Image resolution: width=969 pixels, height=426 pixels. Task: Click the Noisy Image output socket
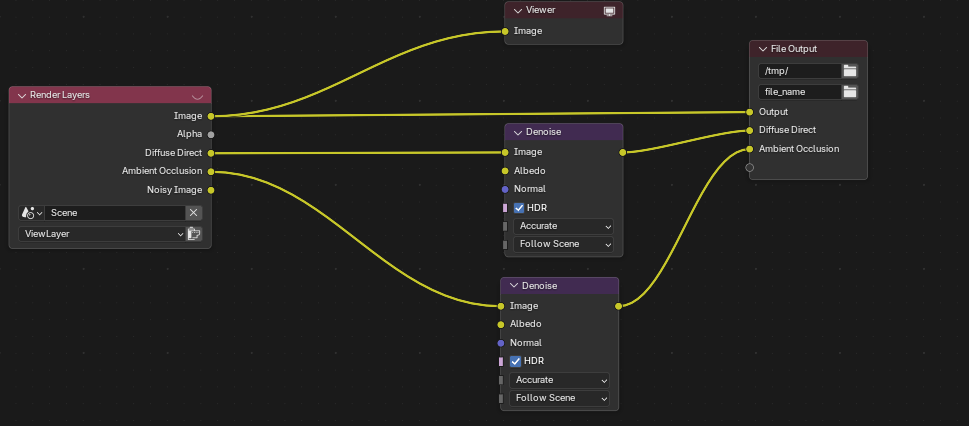pyautogui.click(x=210, y=190)
